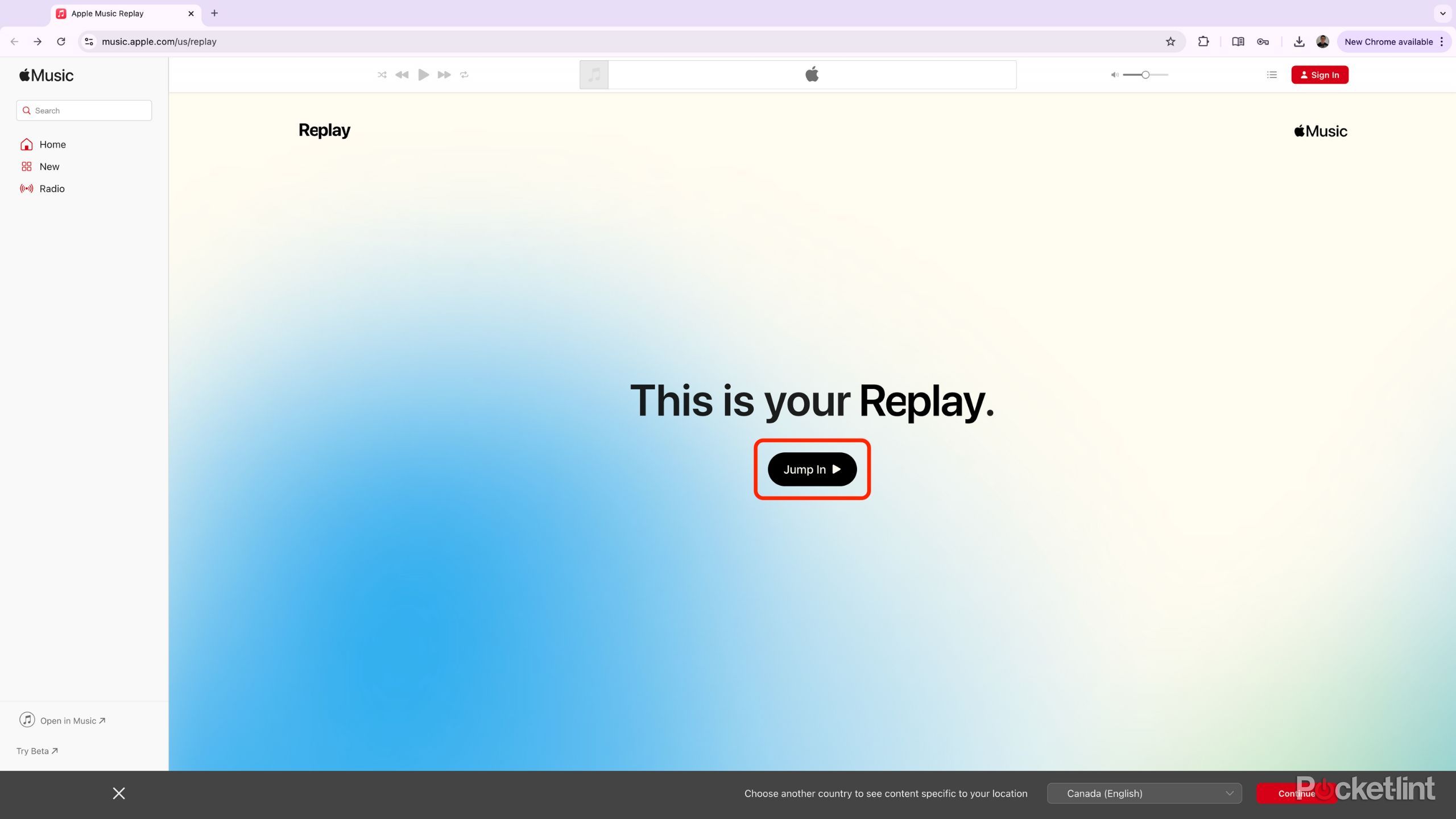Click the Apple Music logo in sidebar
The width and height of the screenshot is (1456, 819).
click(x=45, y=75)
